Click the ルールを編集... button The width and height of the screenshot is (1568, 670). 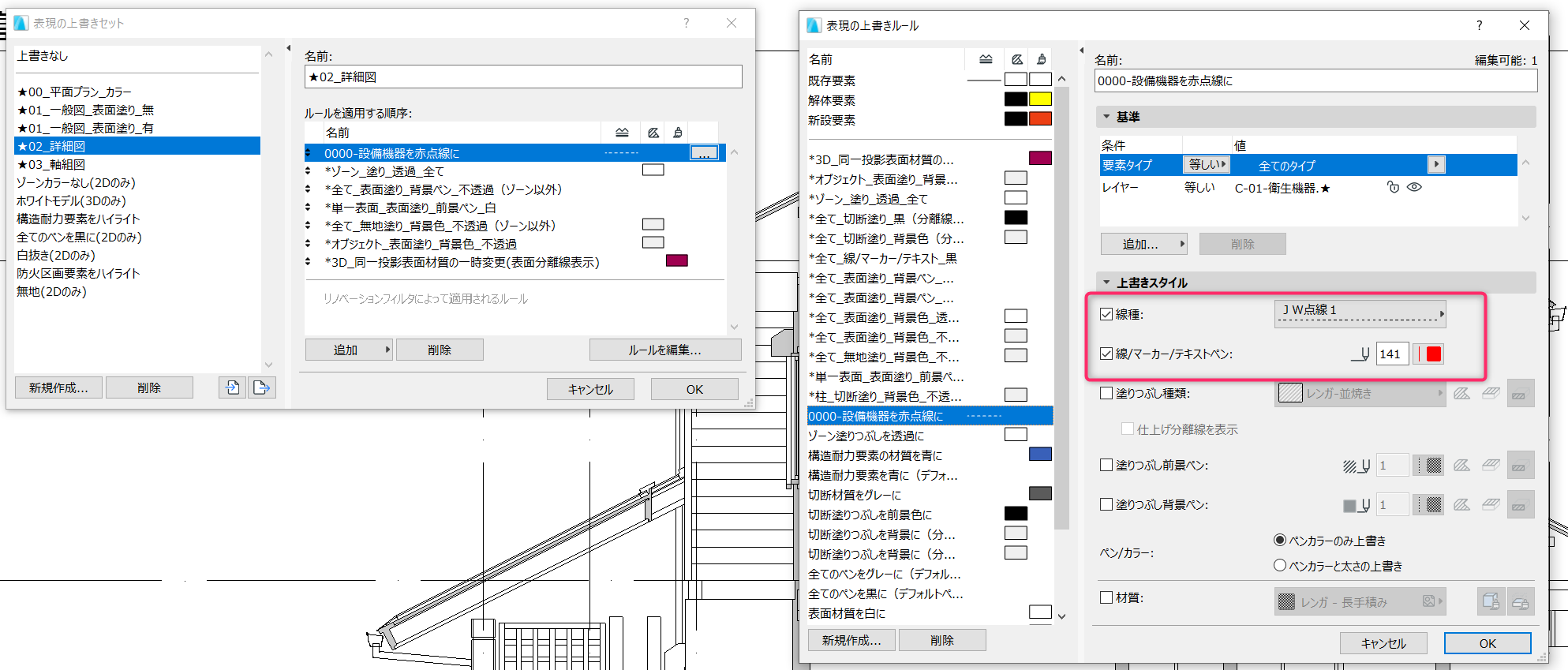[x=665, y=350]
